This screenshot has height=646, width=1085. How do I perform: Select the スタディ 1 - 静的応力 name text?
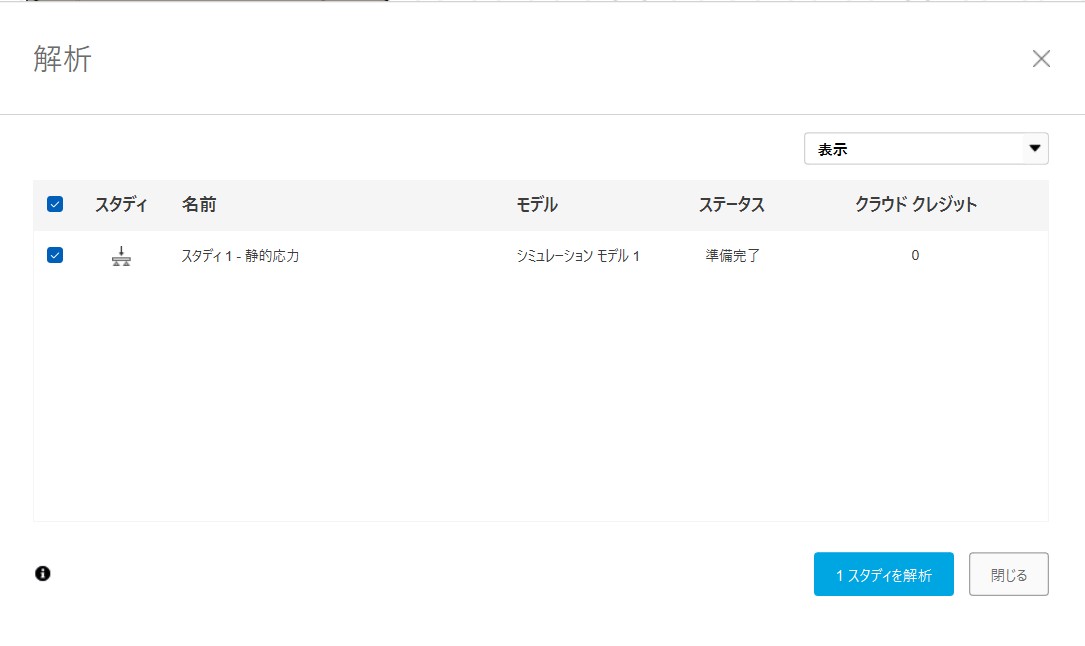tap(240, 256)
